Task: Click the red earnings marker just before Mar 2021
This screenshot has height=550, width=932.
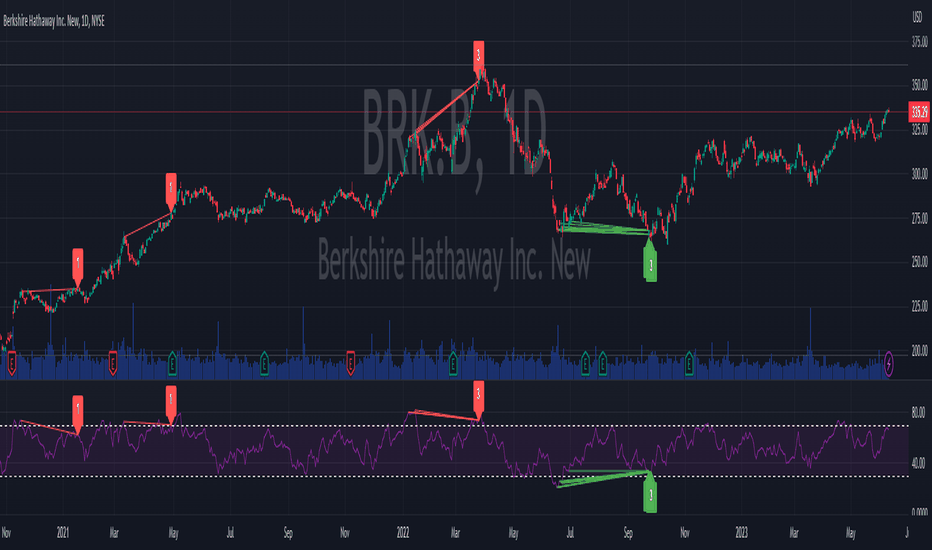Action: tap(113, 363)
